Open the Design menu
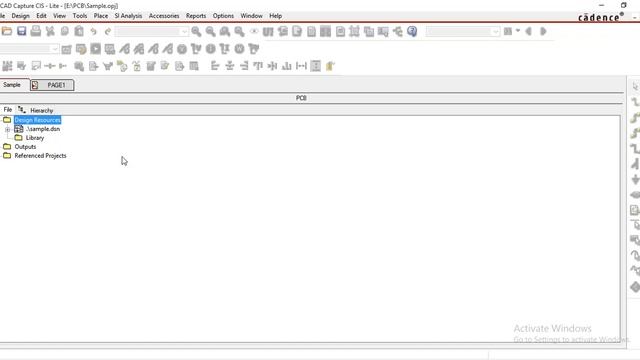Image resolution: width=640 pixels, height=360 pixels. (x=20, y=16)
